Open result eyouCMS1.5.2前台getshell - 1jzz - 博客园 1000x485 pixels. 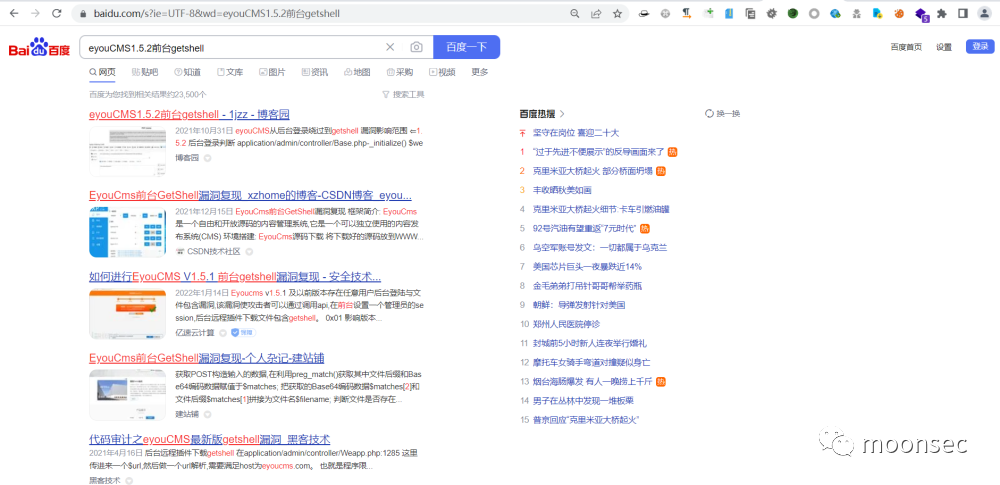pyautogui.click(x=189, y=114)
